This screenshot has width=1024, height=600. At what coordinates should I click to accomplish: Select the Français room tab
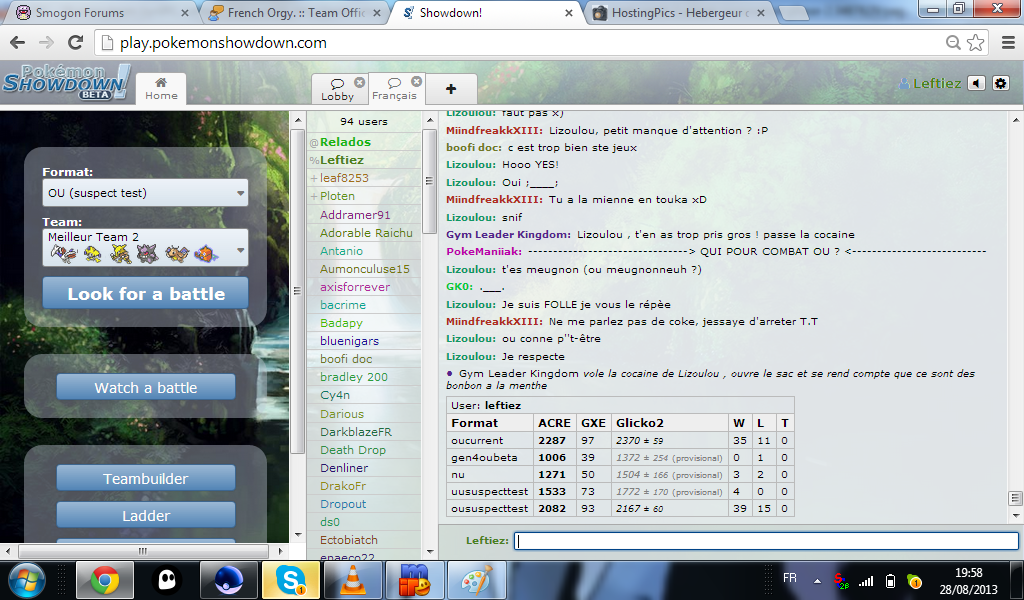[x=394, y=89]
